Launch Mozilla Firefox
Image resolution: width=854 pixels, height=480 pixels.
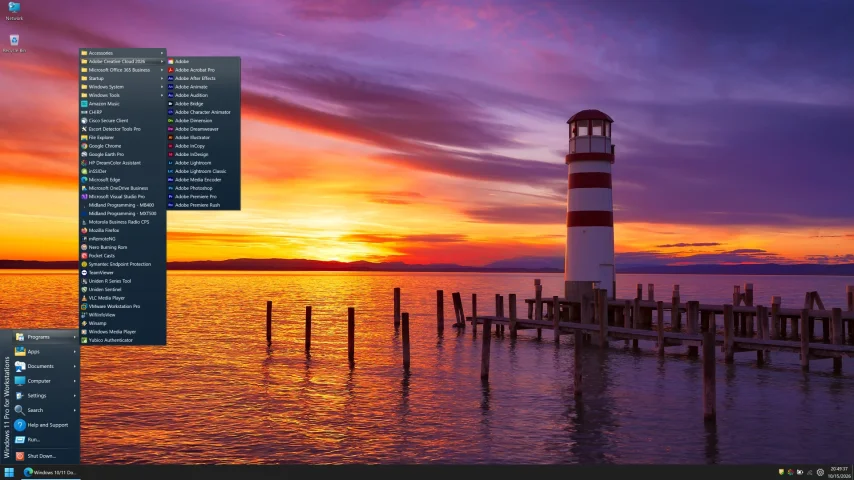coord(123,230)
